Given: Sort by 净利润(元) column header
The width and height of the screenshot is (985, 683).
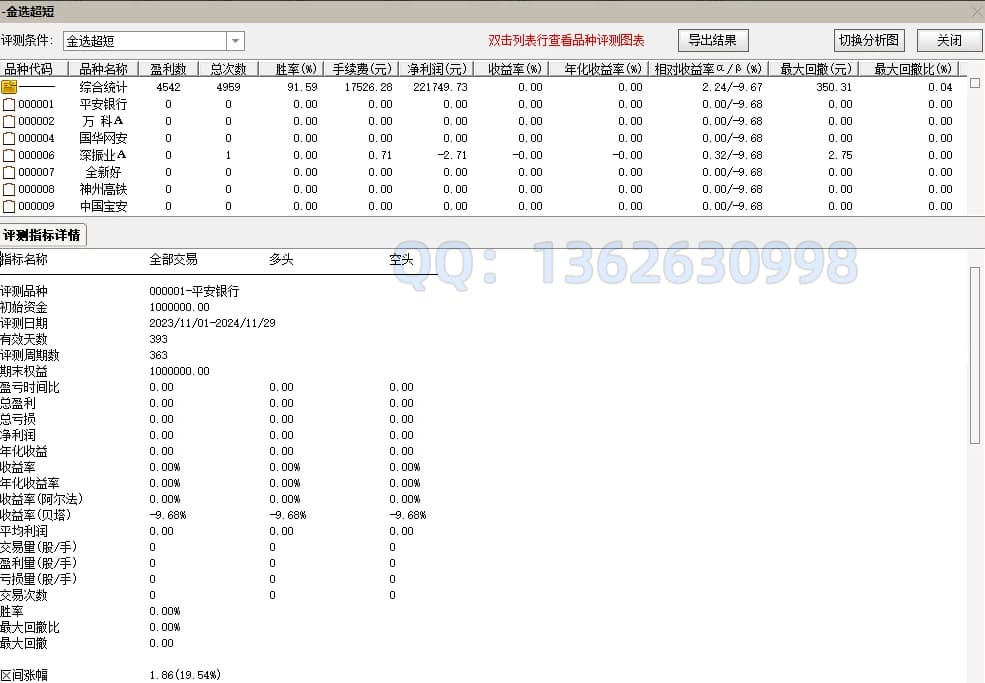Looking at the screenshot, I should coord(437,68).
